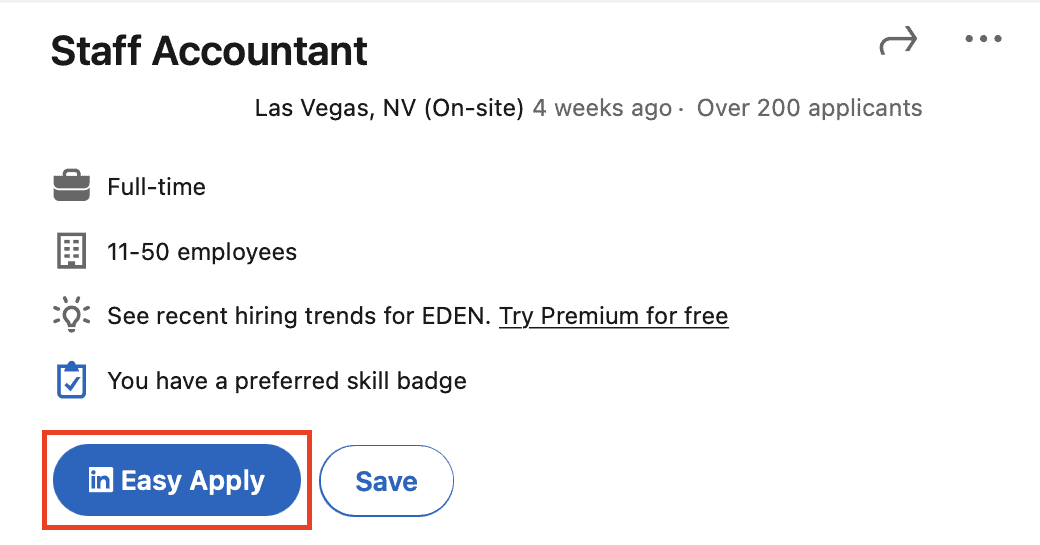The image size is (1040, 545).
Task: Open the three-dot more options menu
Action: point(983,39)
